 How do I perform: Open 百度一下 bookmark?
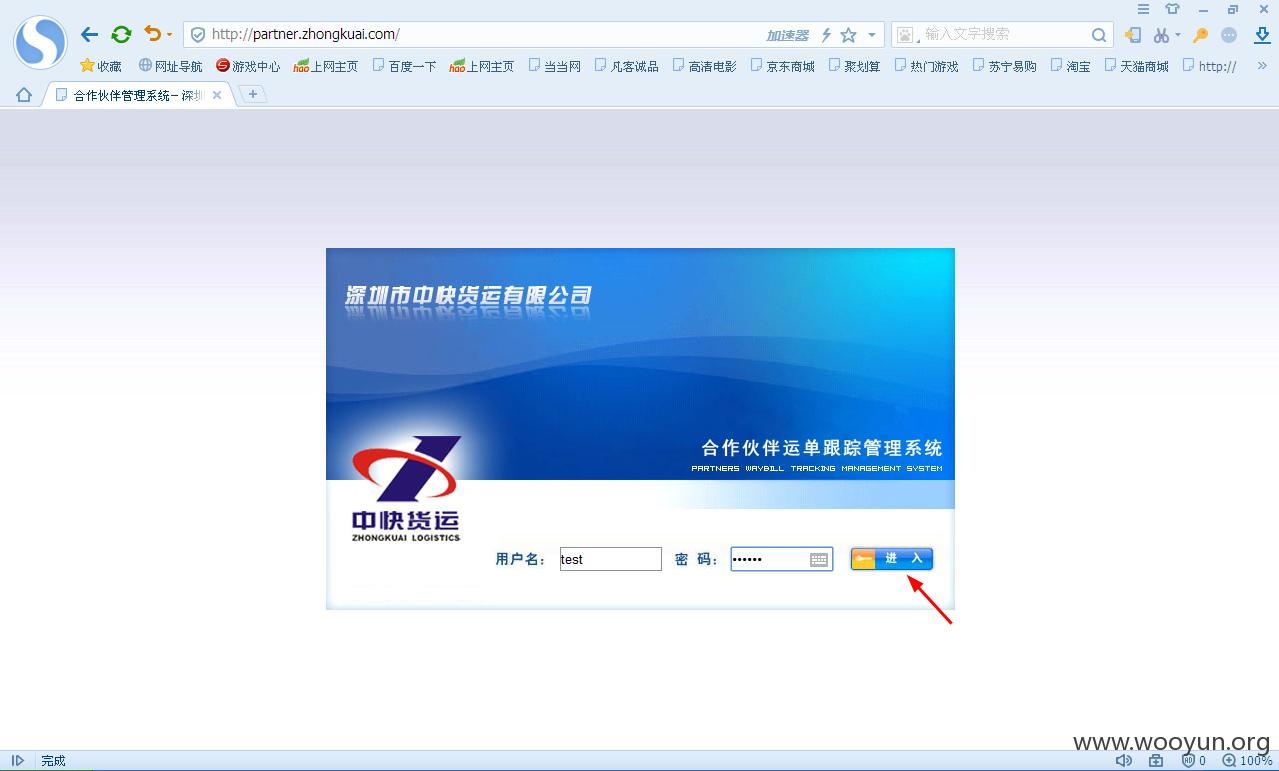point(404,66)
